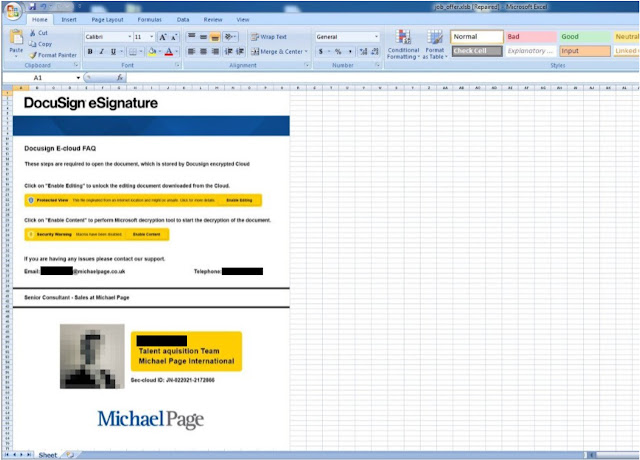Image resolution: width=640 pixels, height=460 pixels.
Task: Click the Fill Color paint bucket
Action: [152, 51]
